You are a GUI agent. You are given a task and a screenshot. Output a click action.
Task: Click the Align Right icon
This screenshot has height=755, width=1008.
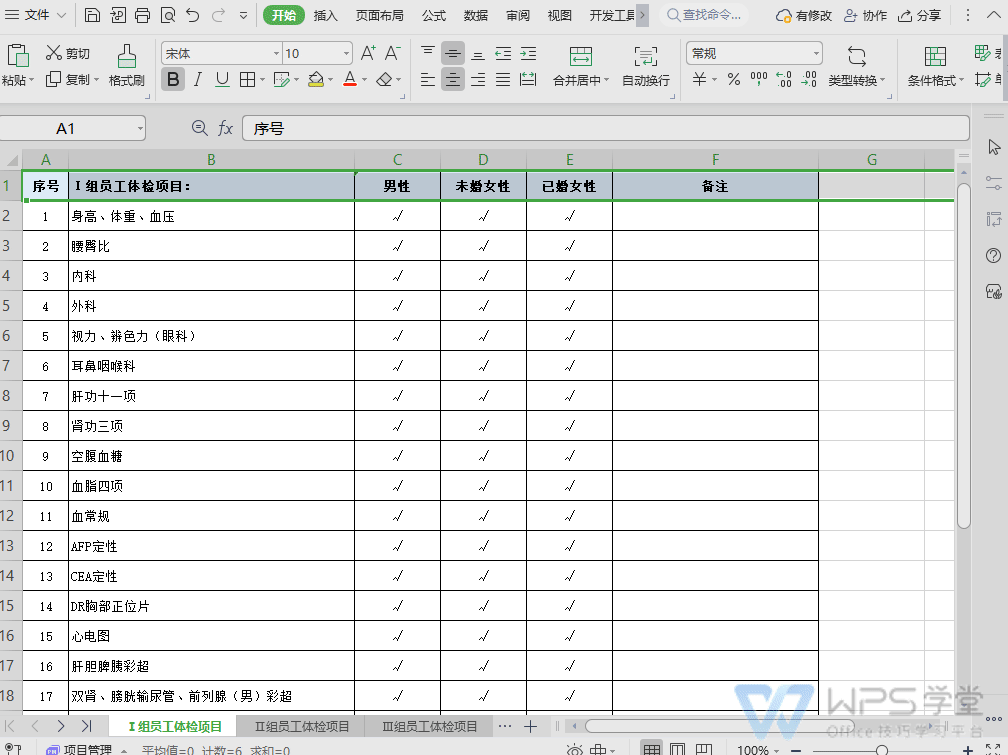click(x=478, y=80)
